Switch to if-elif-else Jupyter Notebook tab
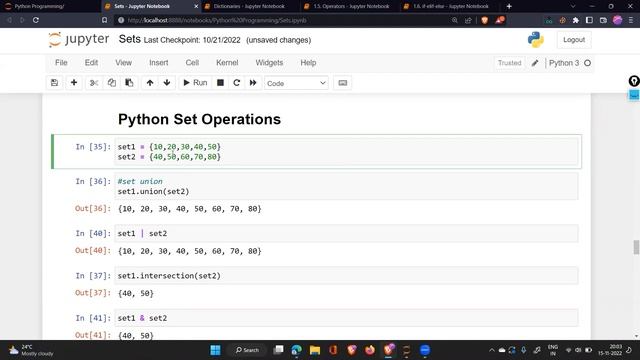Screen dimensions: 640x360 (x=451, y=6)
